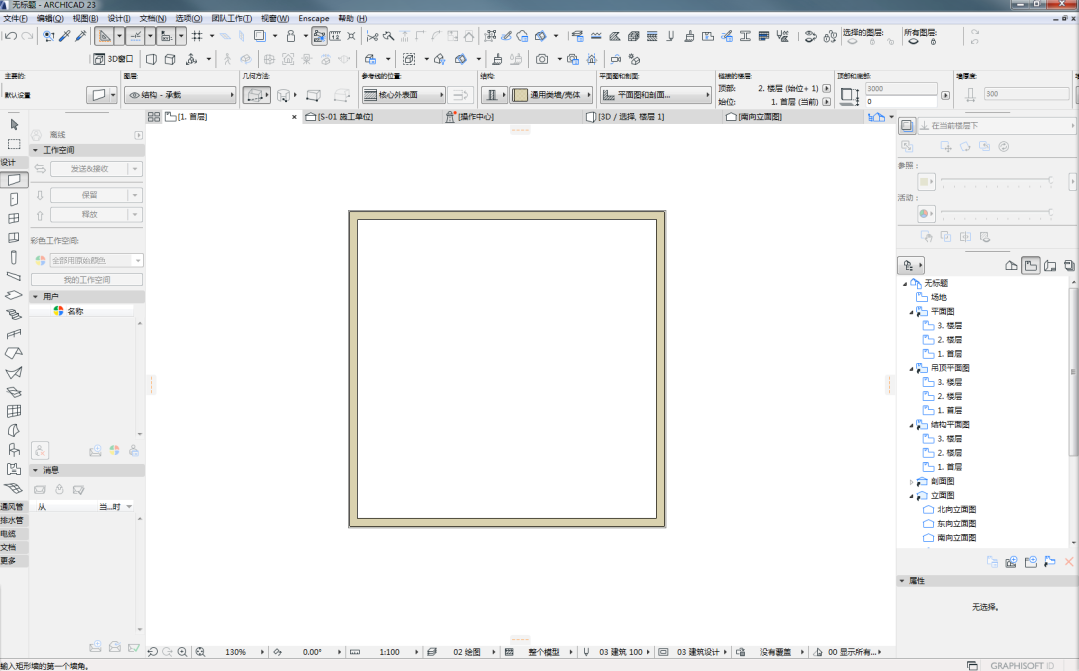Select 北向立面图 in navigator tree
Viewport: 1079px width, 671px height.
click(956, 510)
